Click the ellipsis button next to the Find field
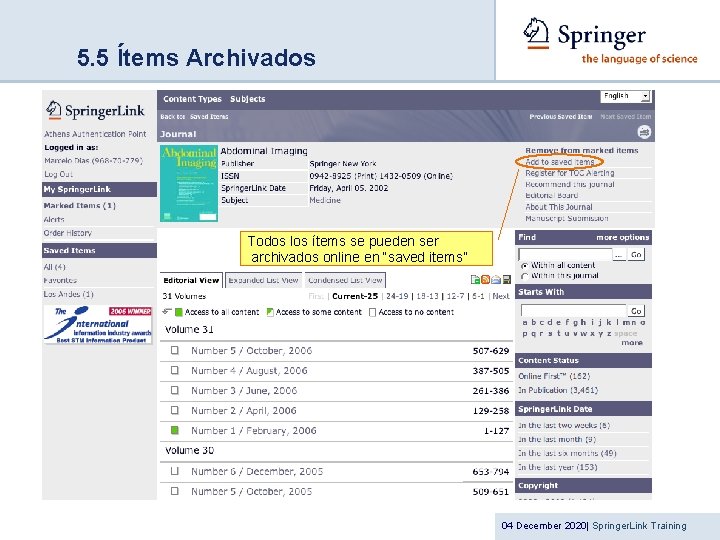This screenshot has height=540, width=720. click(619, 254)
